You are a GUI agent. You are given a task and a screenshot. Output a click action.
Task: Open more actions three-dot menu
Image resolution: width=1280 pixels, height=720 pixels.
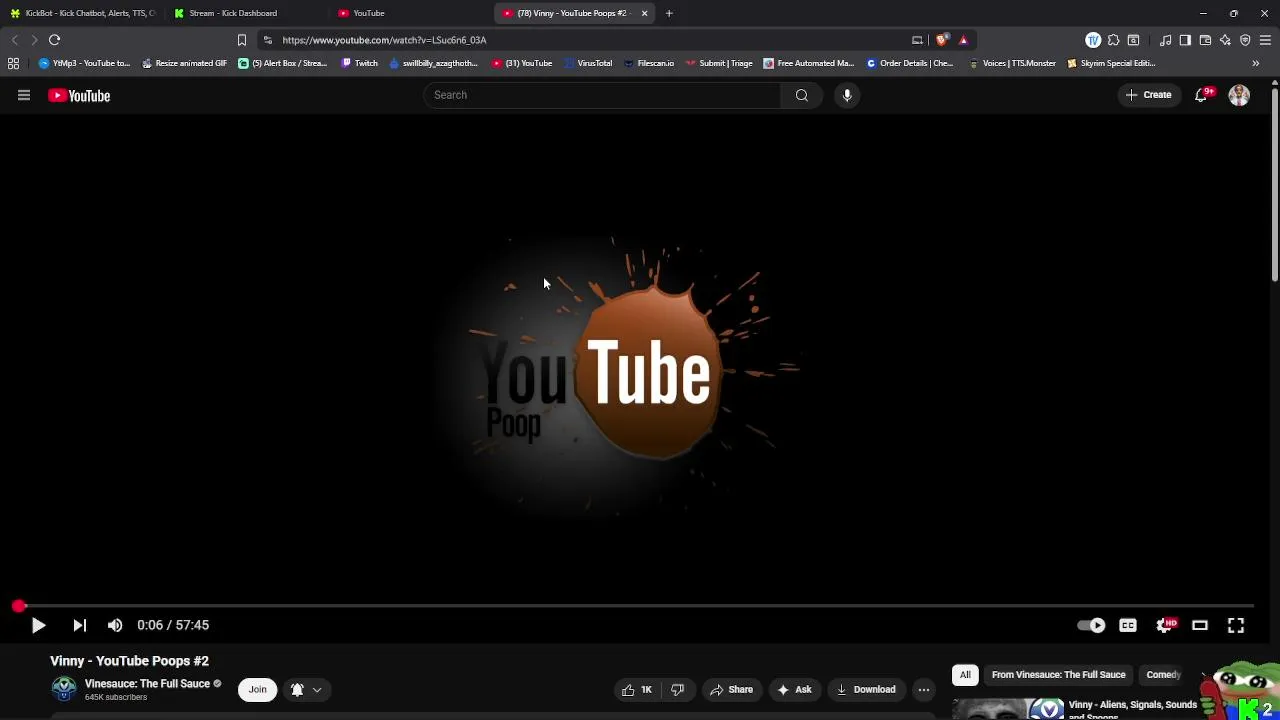tap(924, 689)
